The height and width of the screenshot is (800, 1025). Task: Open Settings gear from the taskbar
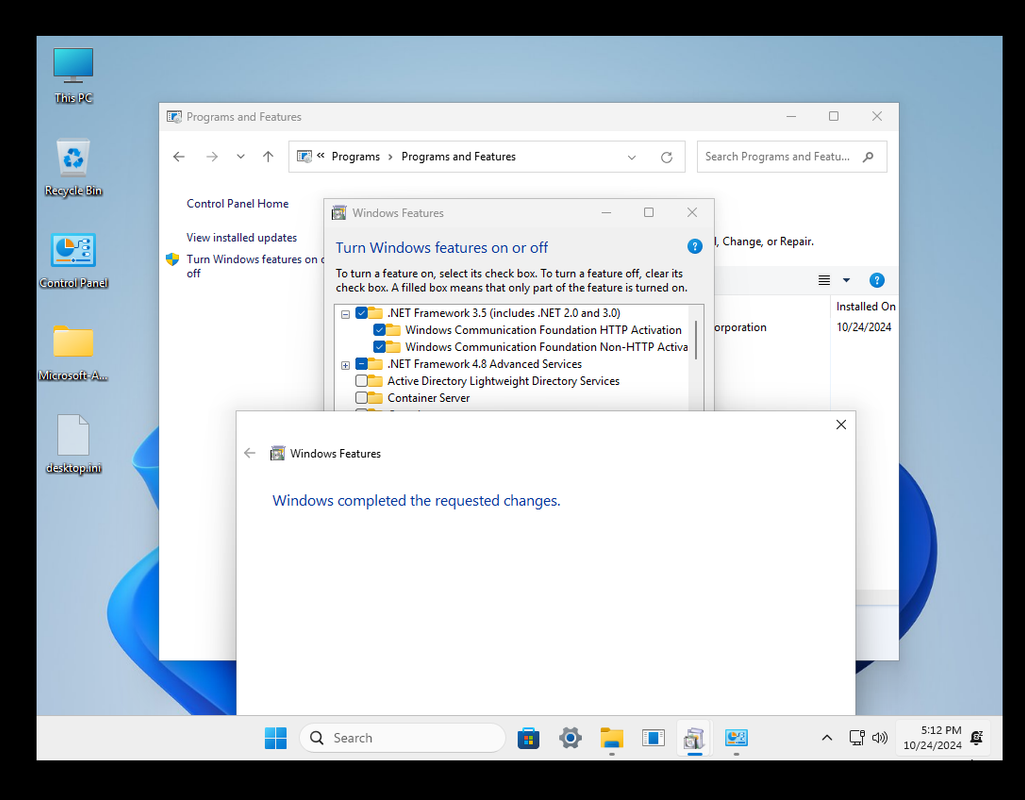570,738
